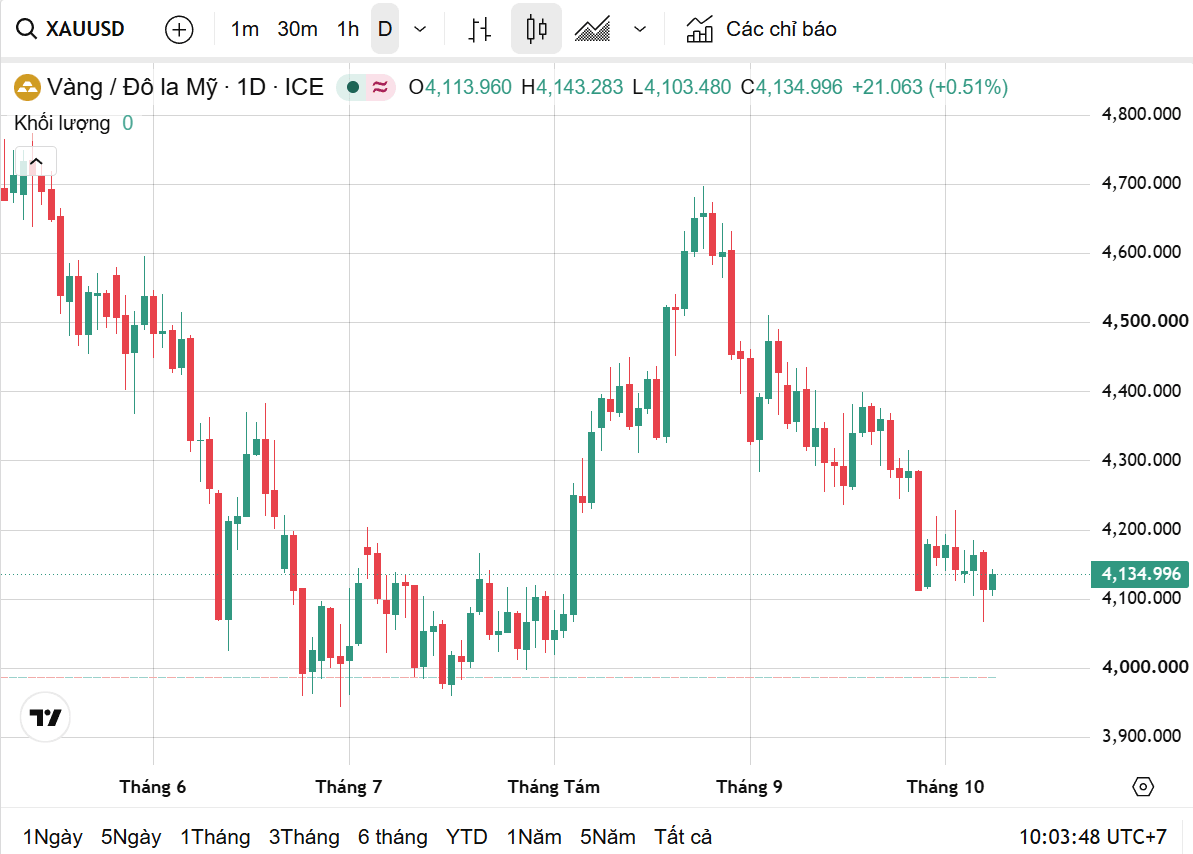The height and width of the screenshot is (854, 1193).
Task: Click the 4,000.000 price axis label
Action: pyautogui.click(x=1145, y=667)
